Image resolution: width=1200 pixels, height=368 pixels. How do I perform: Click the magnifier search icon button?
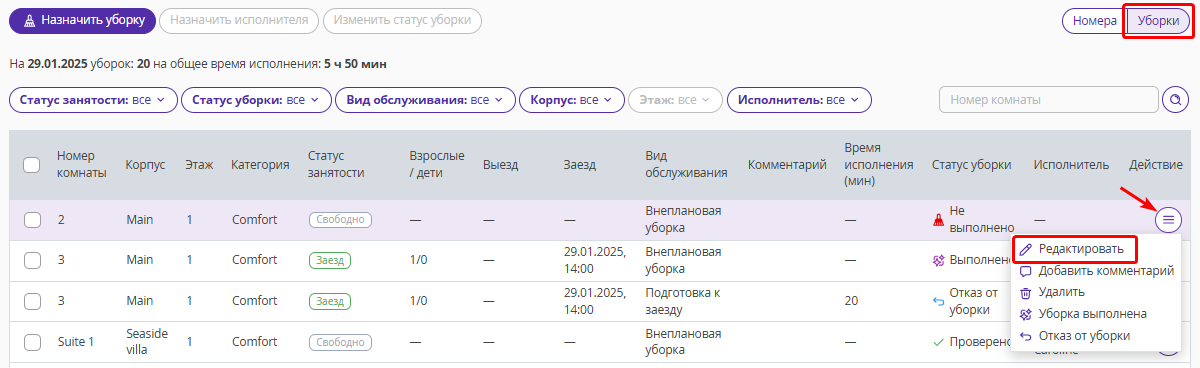(x=1175, y=100)
